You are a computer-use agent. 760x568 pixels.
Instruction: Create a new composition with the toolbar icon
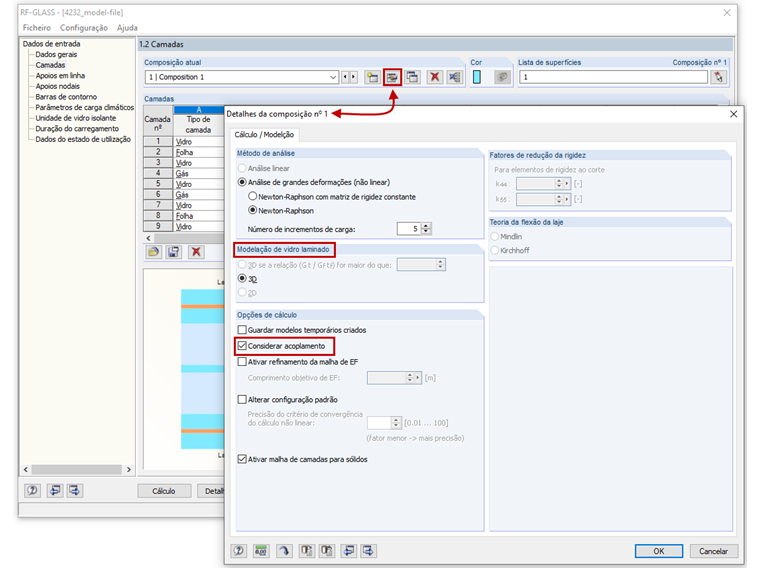372,77
